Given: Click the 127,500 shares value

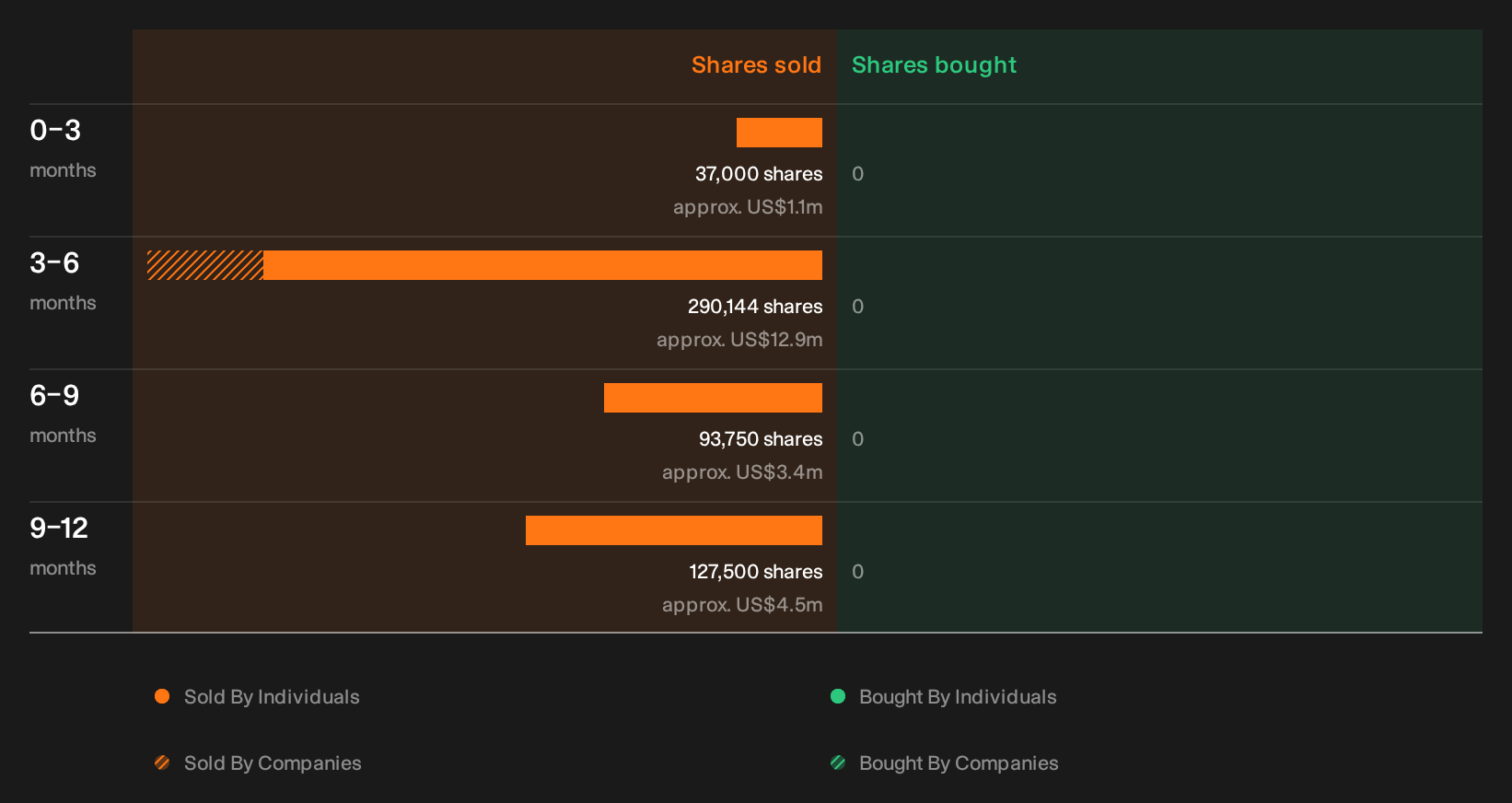Looking at the screenshot, I should tap(756, 572).
